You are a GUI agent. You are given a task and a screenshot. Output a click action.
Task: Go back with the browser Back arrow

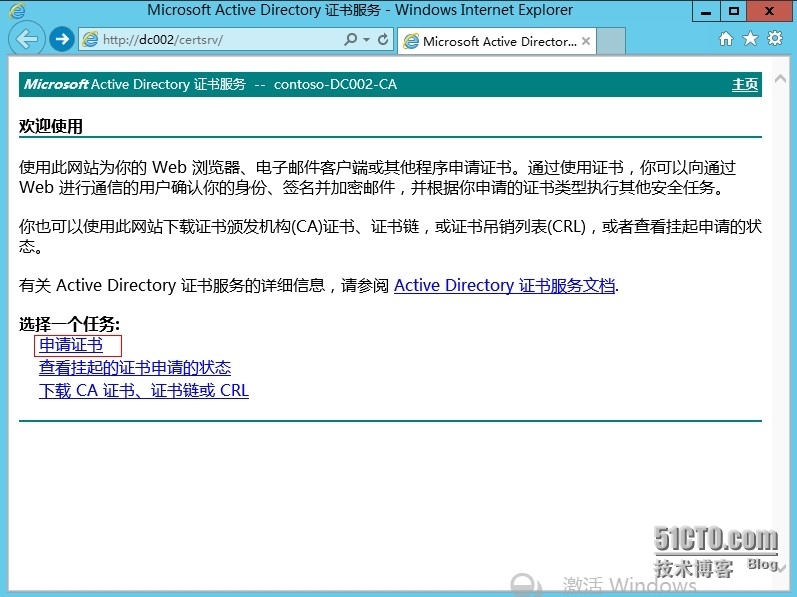click(x=26, y=39)
